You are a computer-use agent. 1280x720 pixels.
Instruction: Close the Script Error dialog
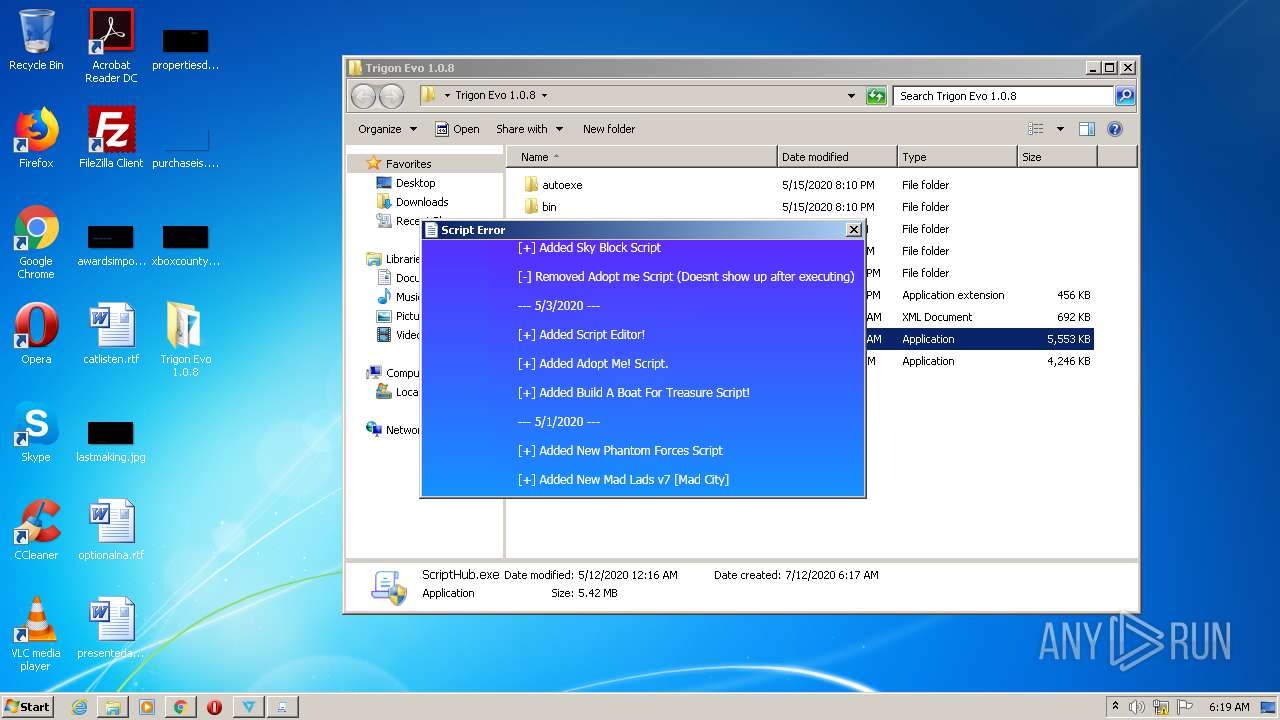point(853,230)
